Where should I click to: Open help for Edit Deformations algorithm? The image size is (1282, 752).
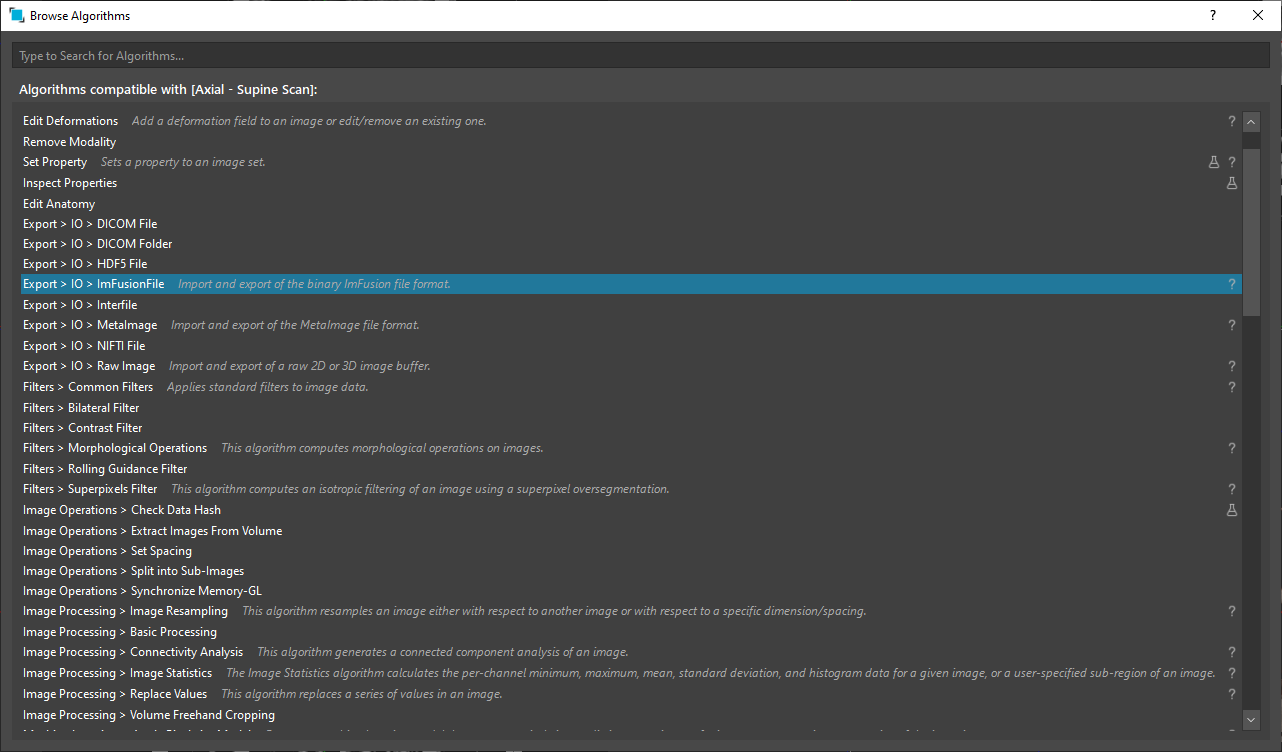click(1232, 121)
